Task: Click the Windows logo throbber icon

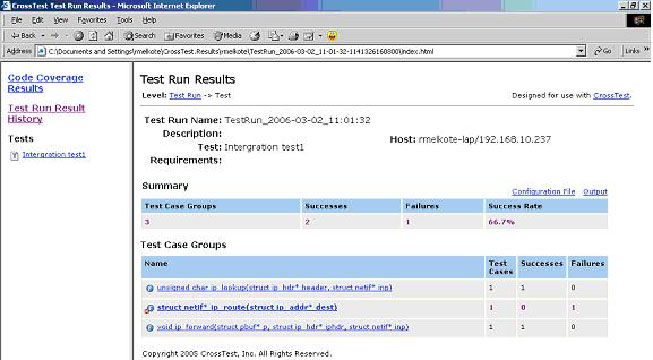Action: pos(638,20)
